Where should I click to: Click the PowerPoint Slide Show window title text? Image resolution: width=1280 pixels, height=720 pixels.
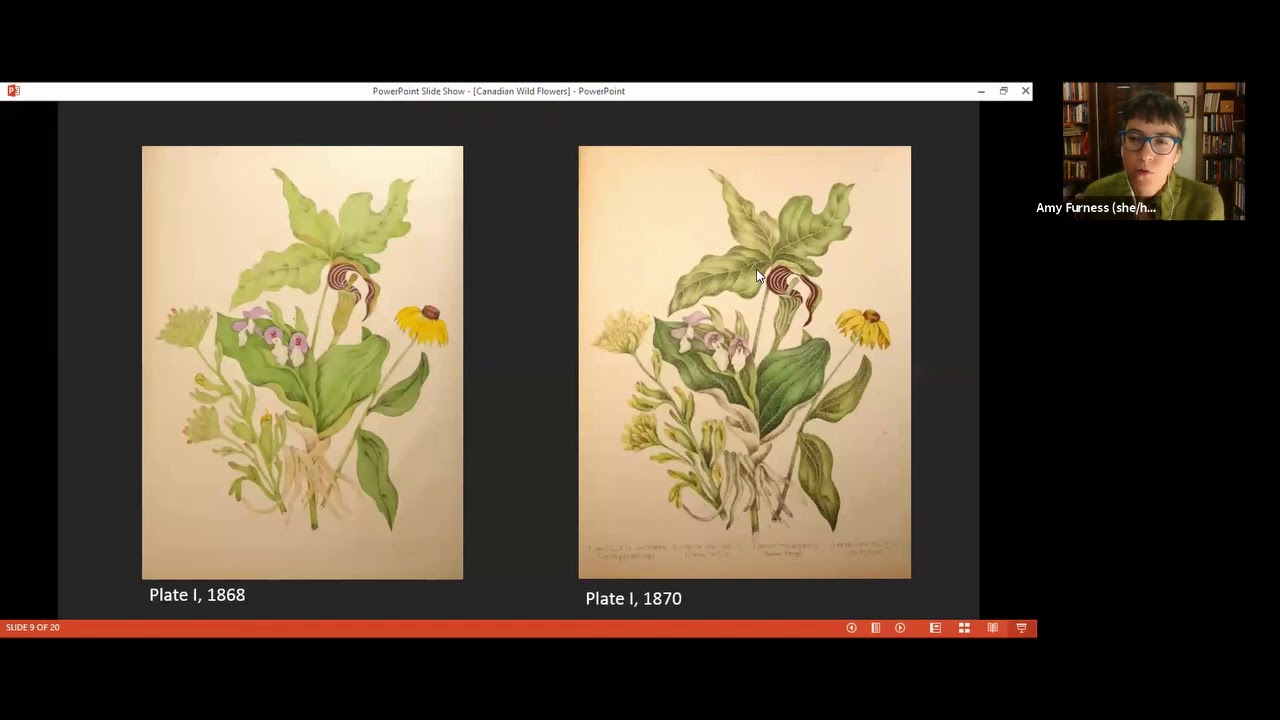coord(499,91)
